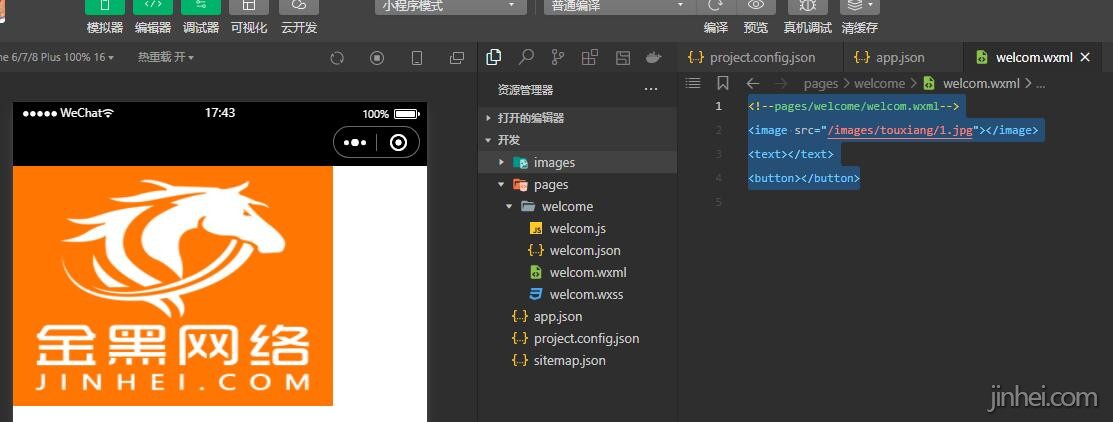1113x422 pixels.
Task: Open the search magnifier icon
Action: point(526,57)
